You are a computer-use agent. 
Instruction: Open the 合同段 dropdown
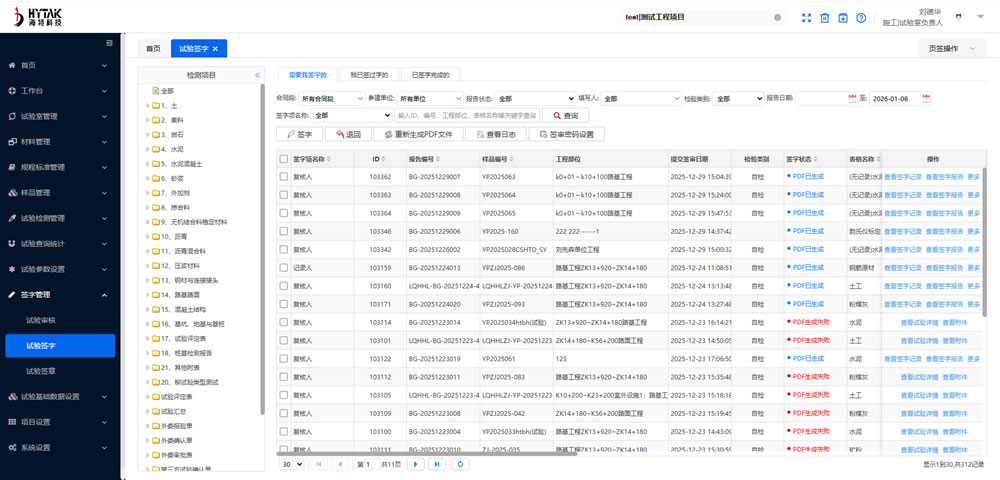(331, 99)
